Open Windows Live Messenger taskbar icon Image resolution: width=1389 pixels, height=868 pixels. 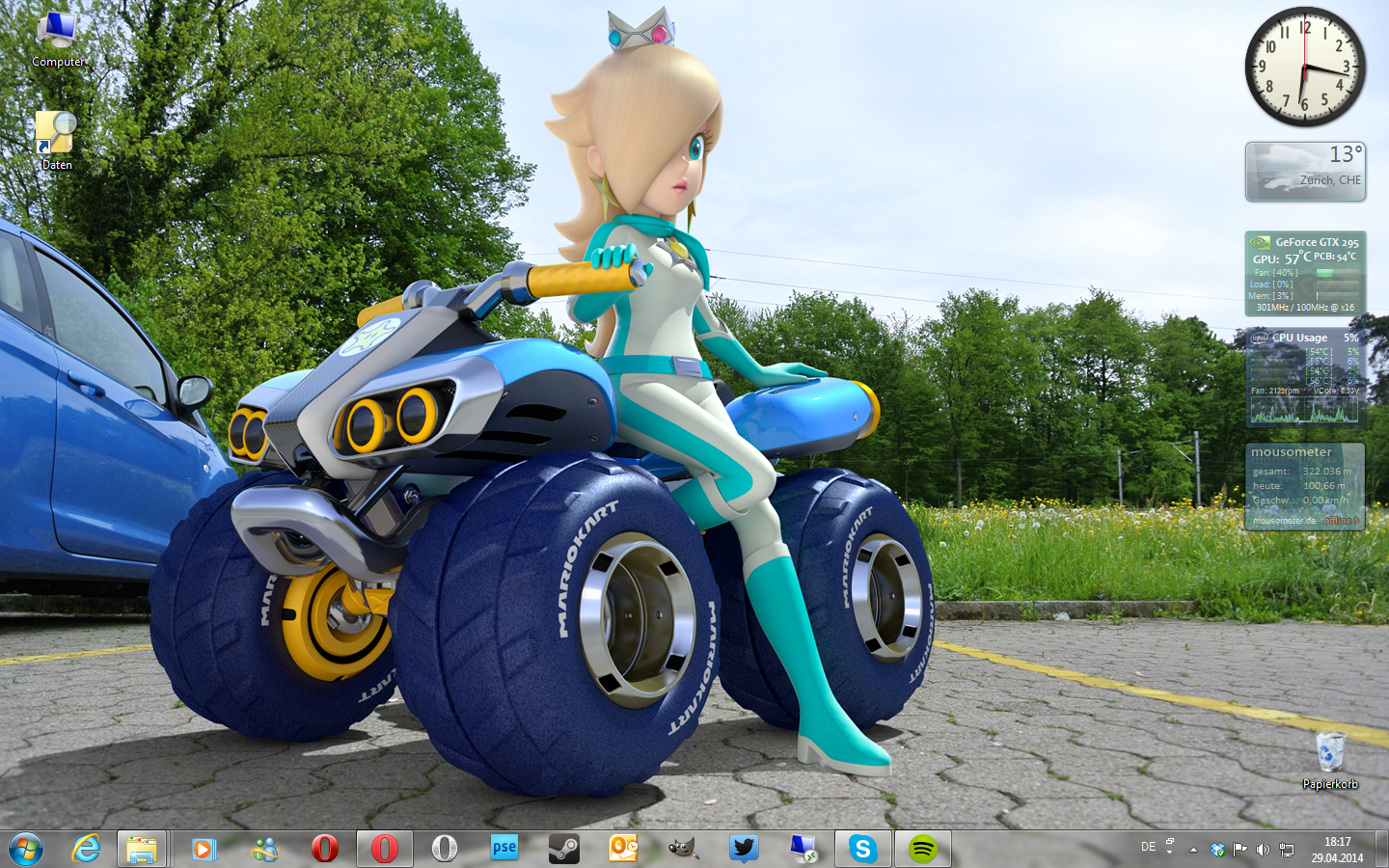click(264, 849)
